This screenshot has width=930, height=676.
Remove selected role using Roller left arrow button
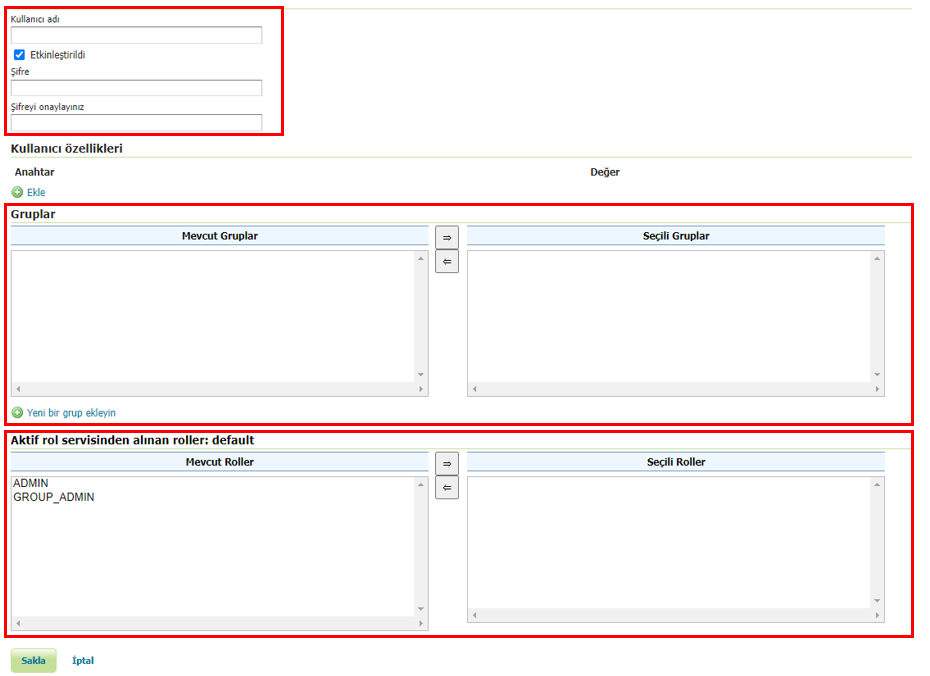click(x=447, y=488)
